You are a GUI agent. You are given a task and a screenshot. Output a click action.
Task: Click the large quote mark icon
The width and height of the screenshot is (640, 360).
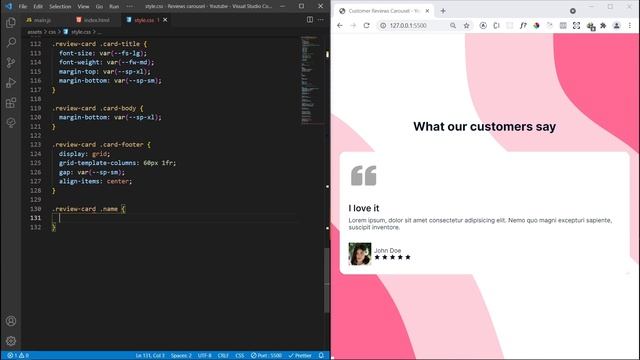click(x=363, y=176)
